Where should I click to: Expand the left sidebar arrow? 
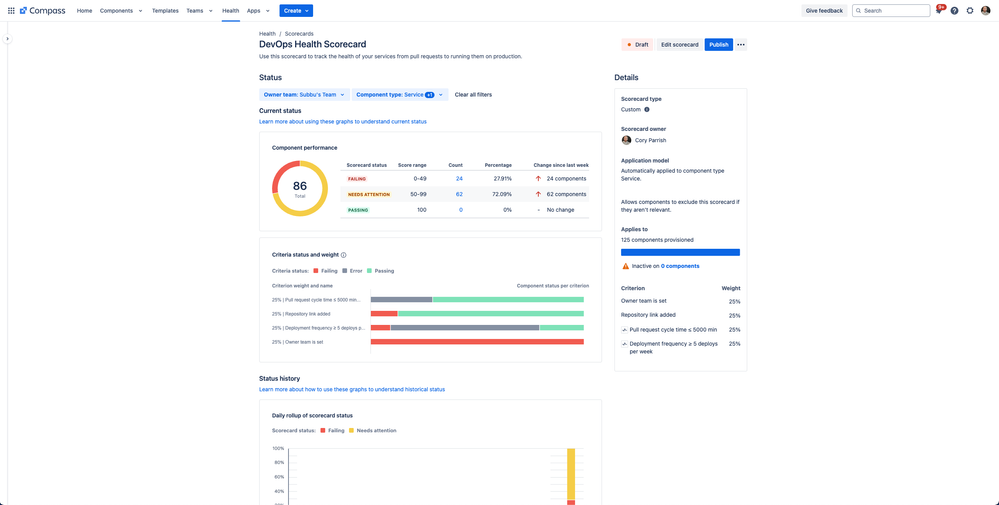coord(8,39)
